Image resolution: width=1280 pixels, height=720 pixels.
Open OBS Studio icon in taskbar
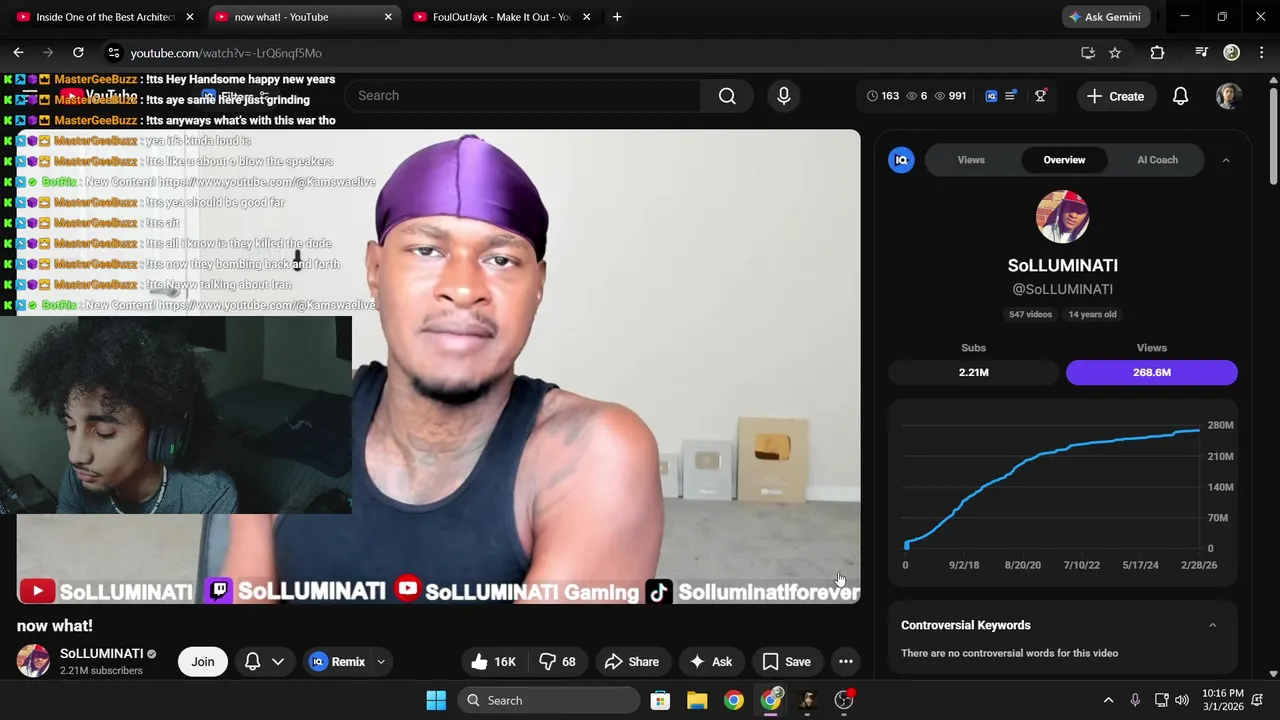(x=844, y=700)
